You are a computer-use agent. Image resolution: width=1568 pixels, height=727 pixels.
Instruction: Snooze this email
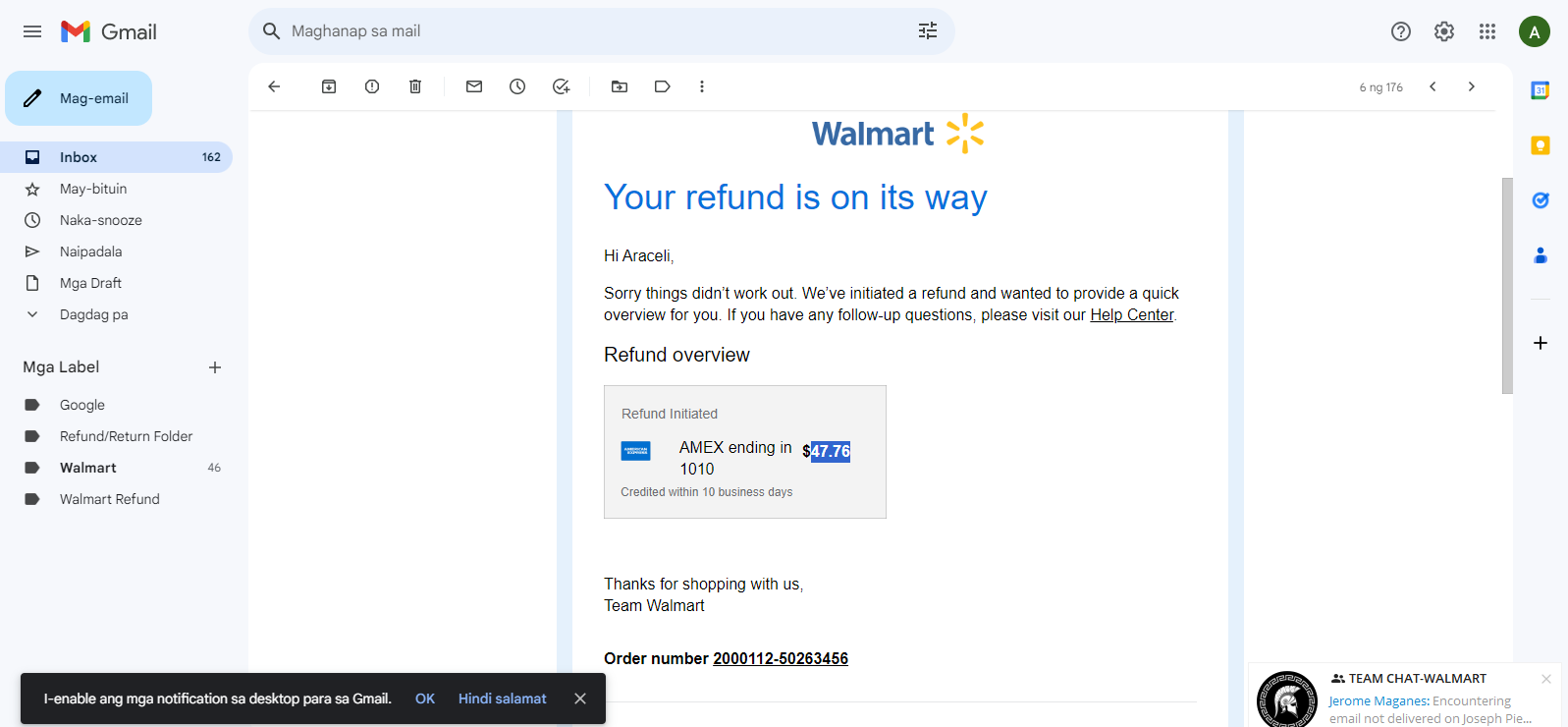click(x=517, y=86)
